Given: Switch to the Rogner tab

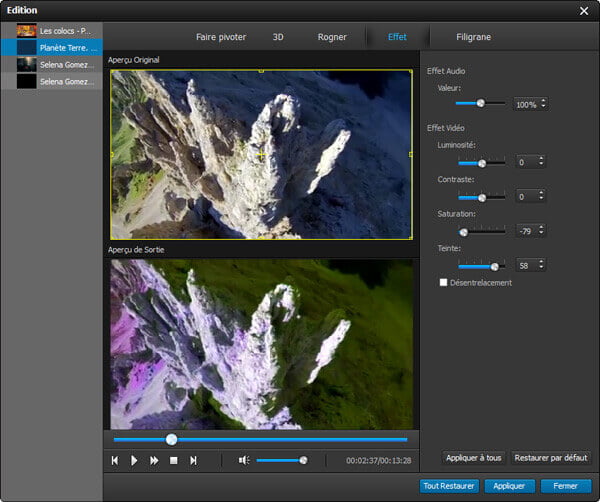Looking at the screenshot, I should (331, 37).
